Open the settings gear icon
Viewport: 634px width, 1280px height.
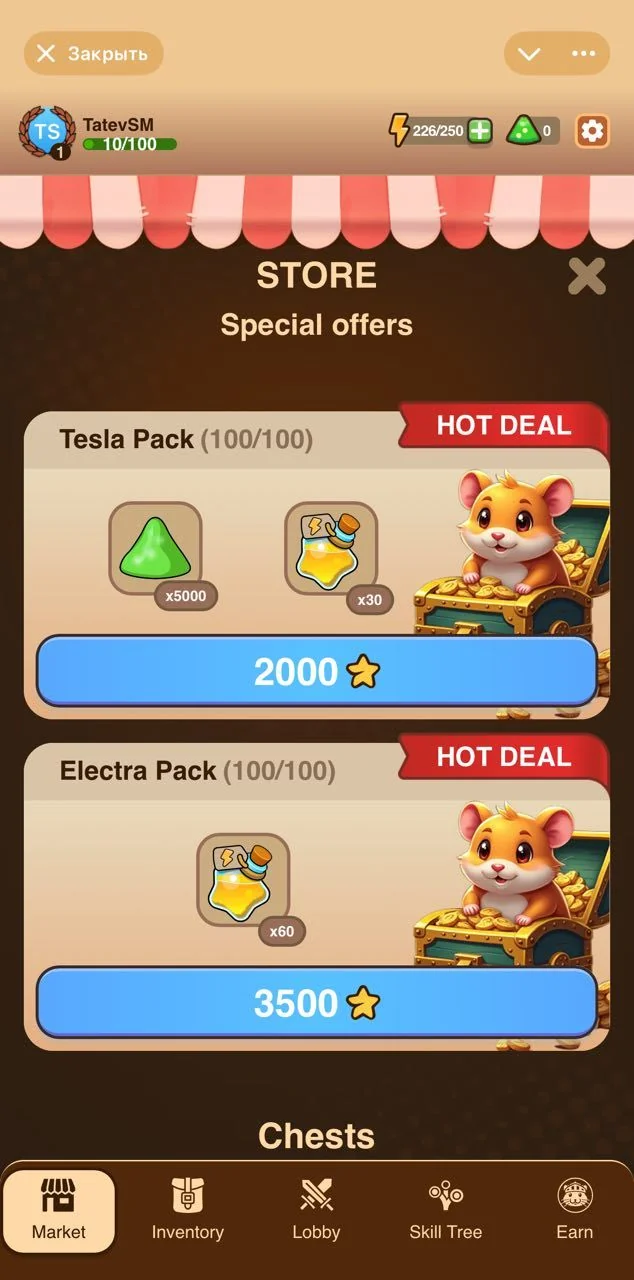tap(592, 131)
